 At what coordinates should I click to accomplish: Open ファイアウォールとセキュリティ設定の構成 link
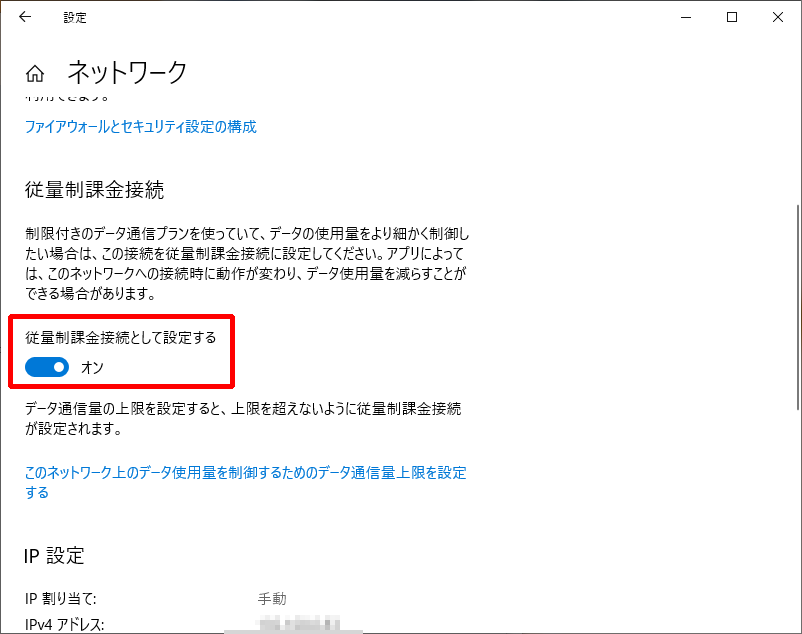click(141, 126)
